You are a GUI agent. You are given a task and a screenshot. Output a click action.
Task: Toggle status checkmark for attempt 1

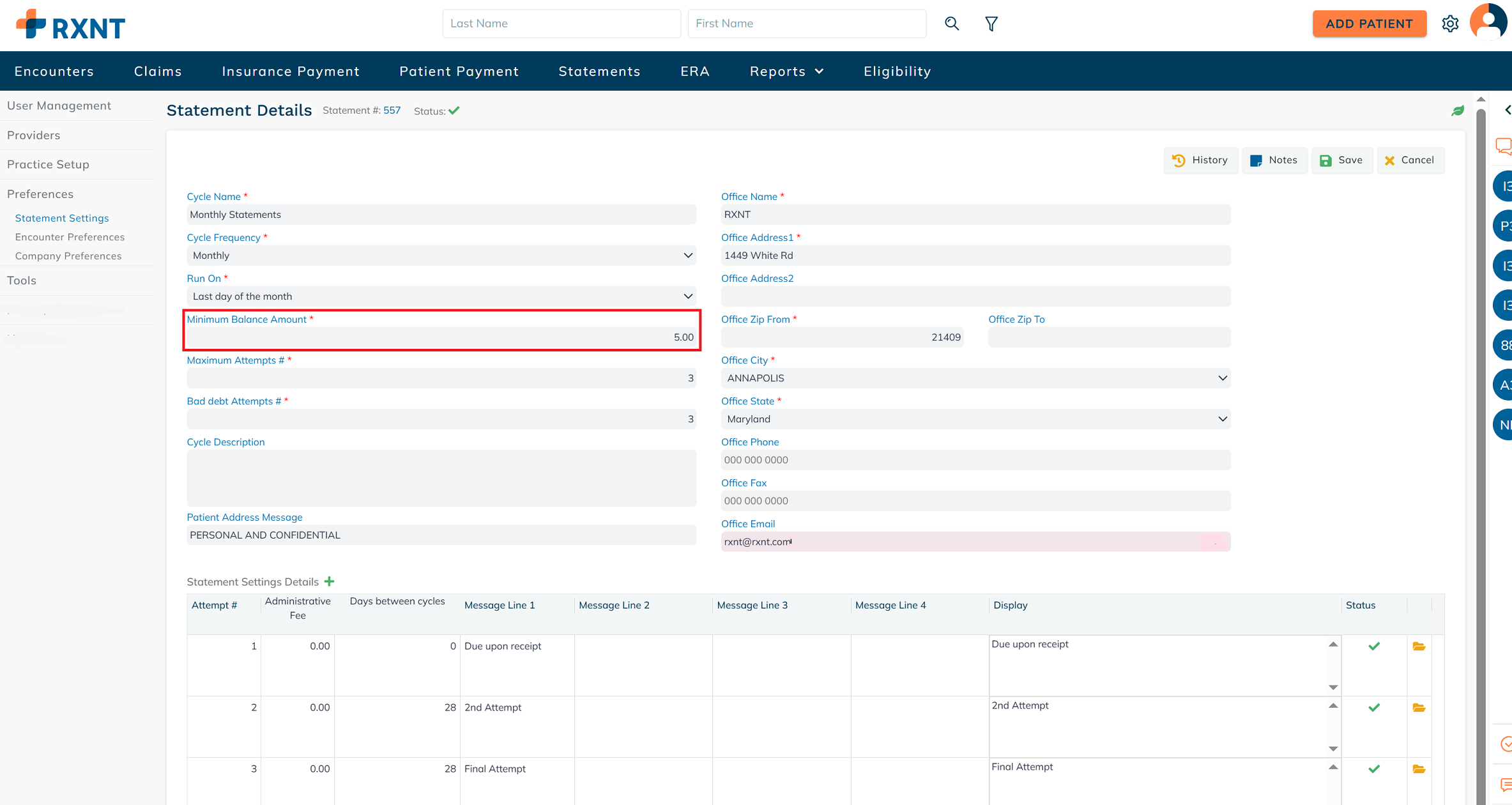point(1374,647)
